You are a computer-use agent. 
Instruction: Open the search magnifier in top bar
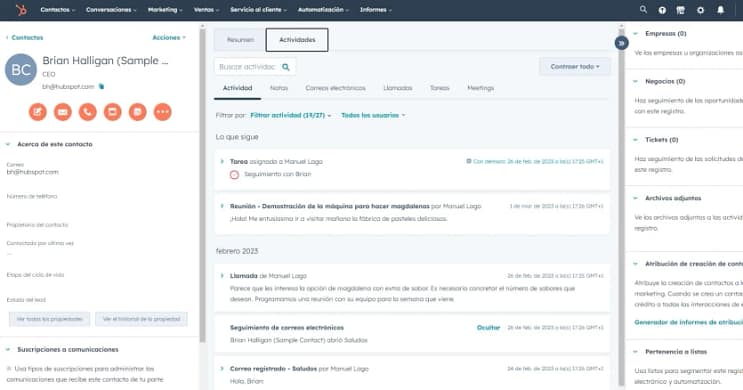(643, 9)
